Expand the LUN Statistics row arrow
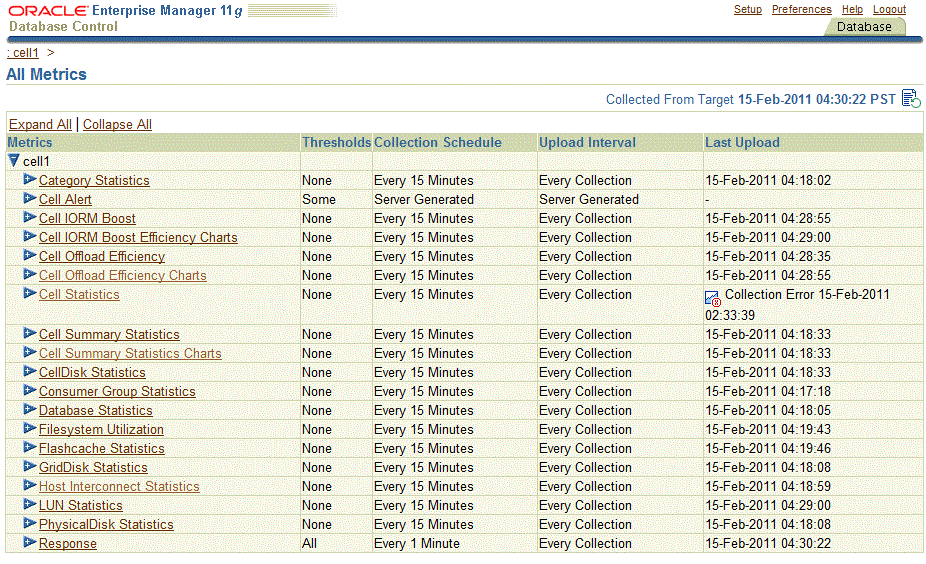Image resolution: width=926 pixels, height=564 pixels. pos(30,505)
